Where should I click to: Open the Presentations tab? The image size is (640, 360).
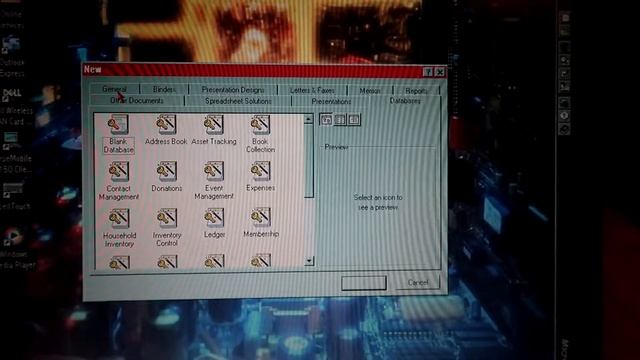[x=331, y=101]
